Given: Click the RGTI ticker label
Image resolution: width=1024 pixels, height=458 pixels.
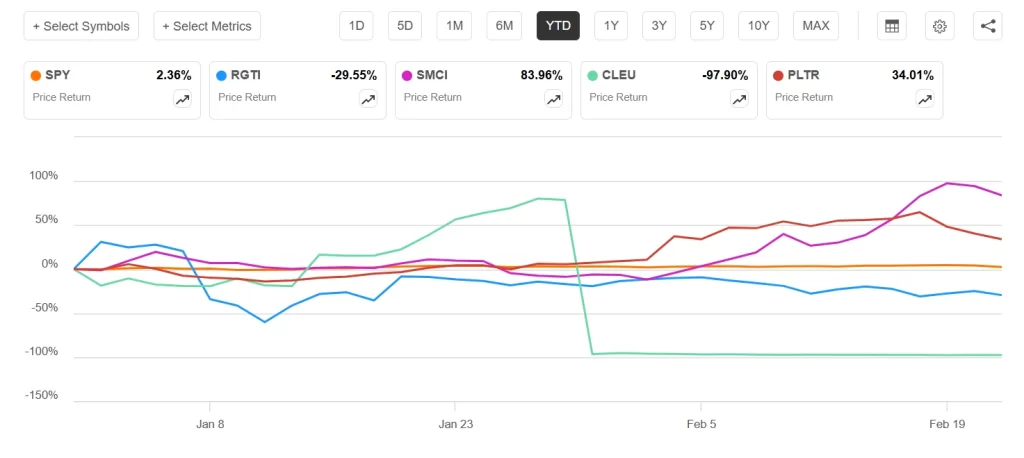Looking at the screenshot, I should [x=244, y=76].
